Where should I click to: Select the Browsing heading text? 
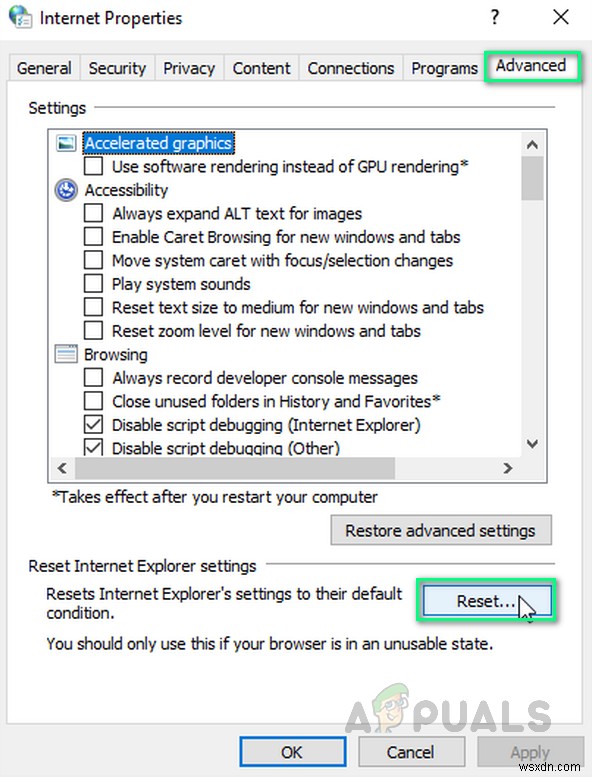(x=115, y=354)
